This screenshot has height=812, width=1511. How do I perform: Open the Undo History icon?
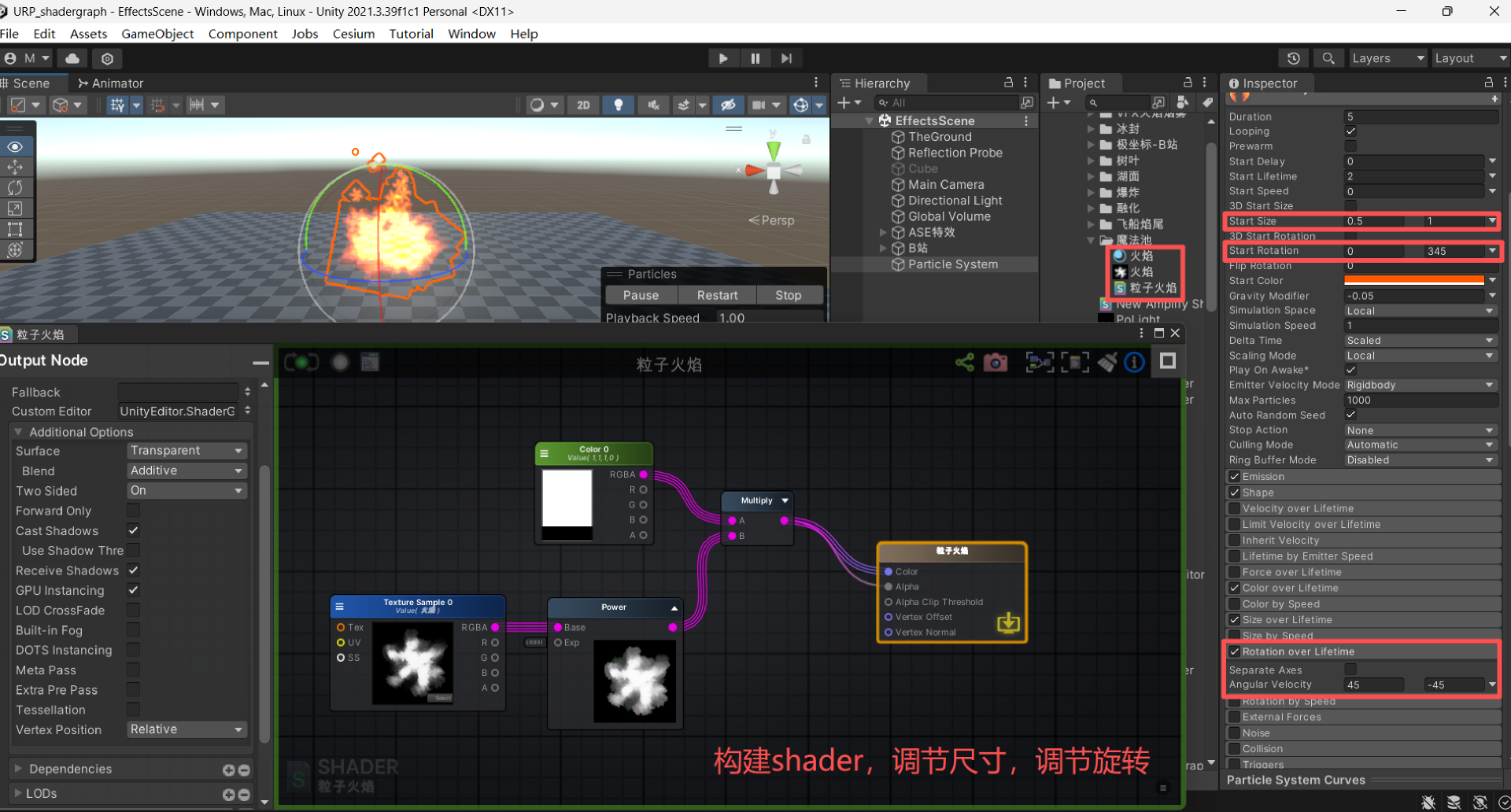point(1293,58)
